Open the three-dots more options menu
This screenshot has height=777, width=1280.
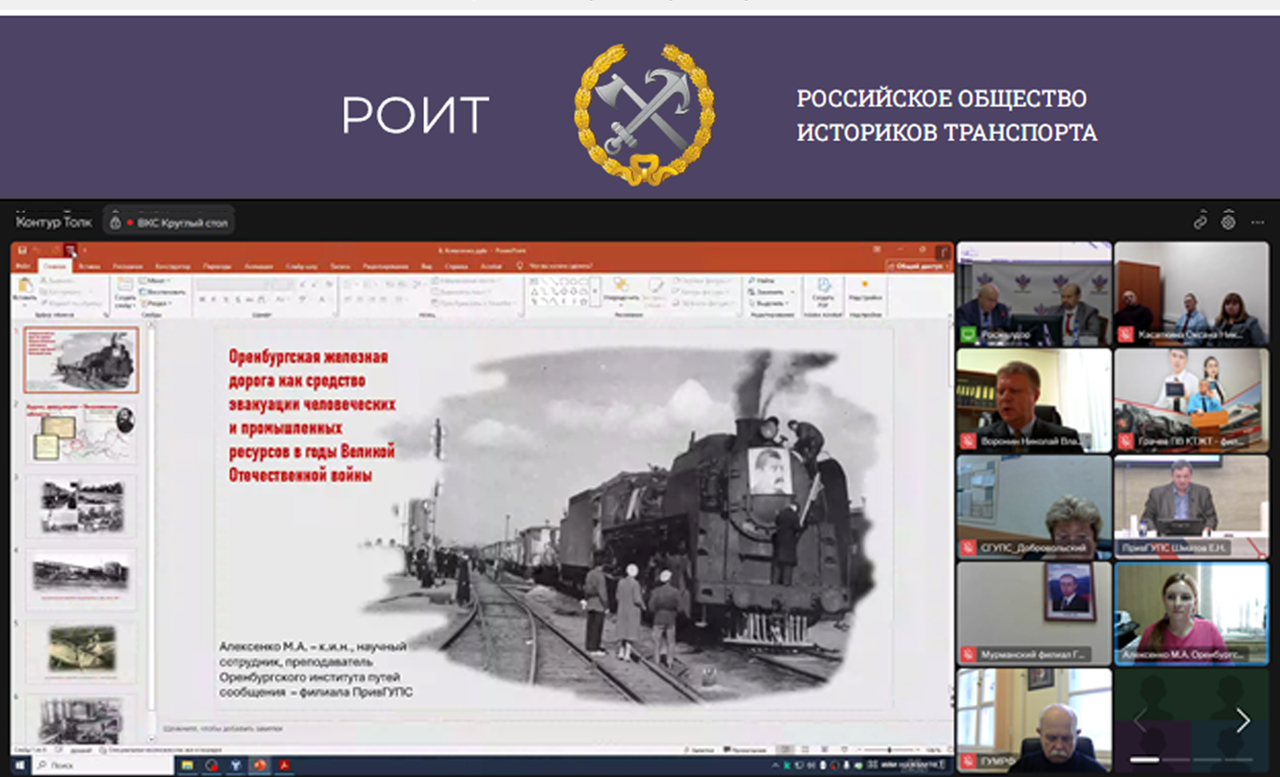point(1256,221)
